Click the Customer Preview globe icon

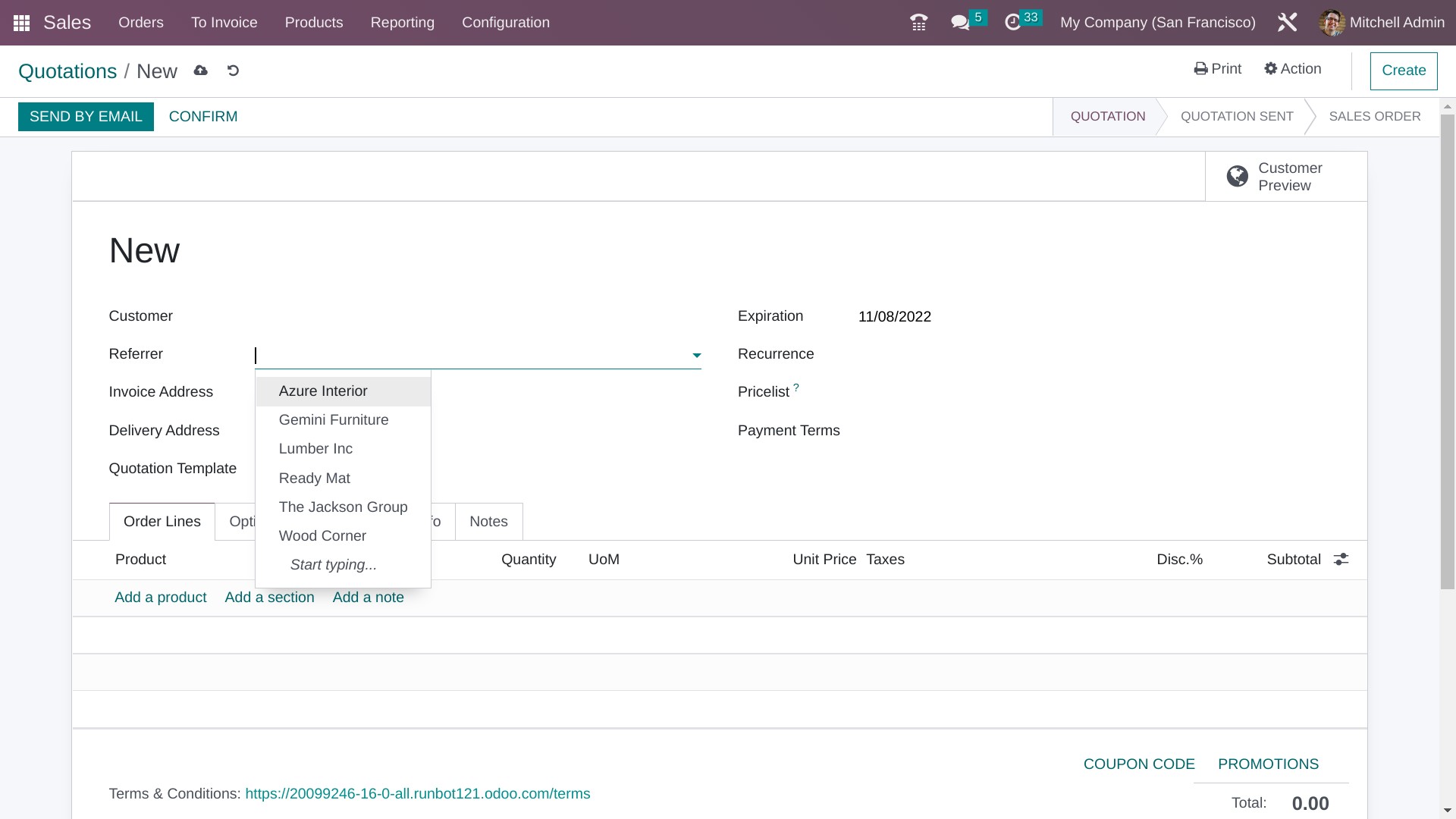pyautogui.click(x=1237, y=177)
